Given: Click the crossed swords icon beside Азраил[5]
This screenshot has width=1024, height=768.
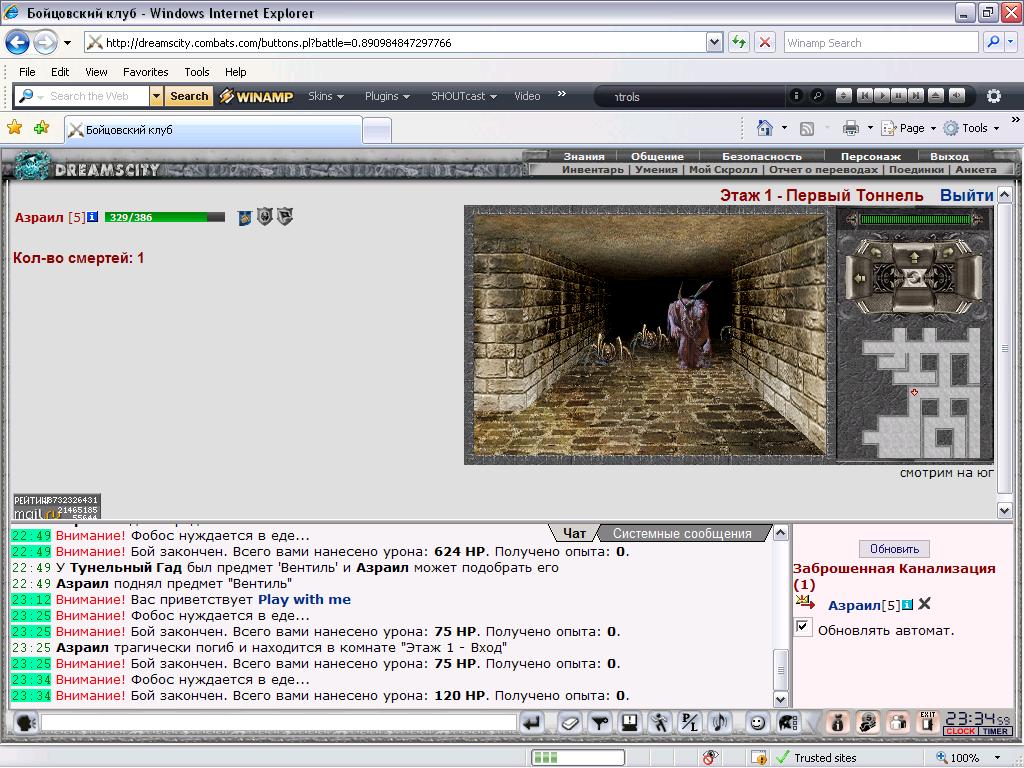Looking at the screenshot, I should click(924, 604).
